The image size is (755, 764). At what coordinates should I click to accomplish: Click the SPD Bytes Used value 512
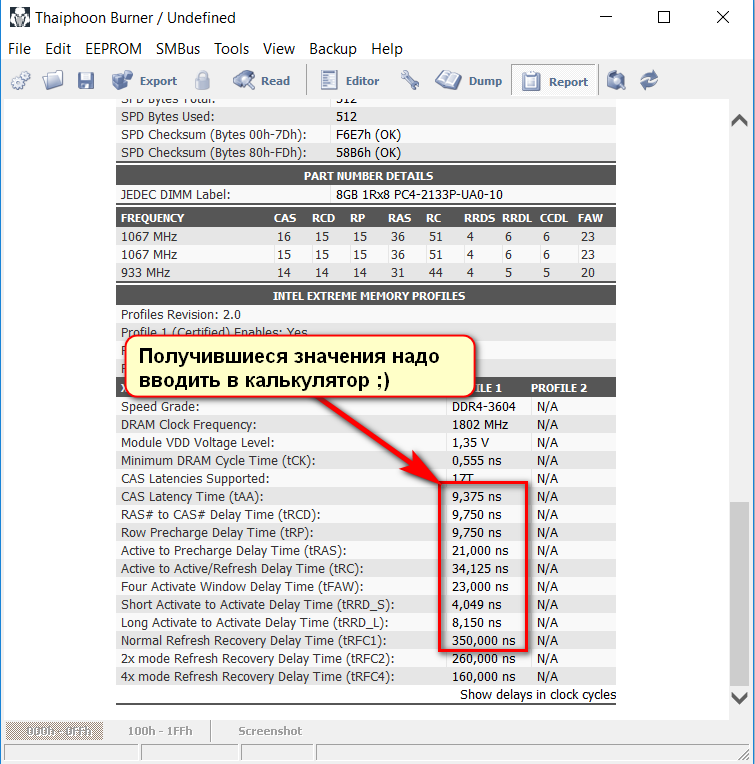click(346, 116)
